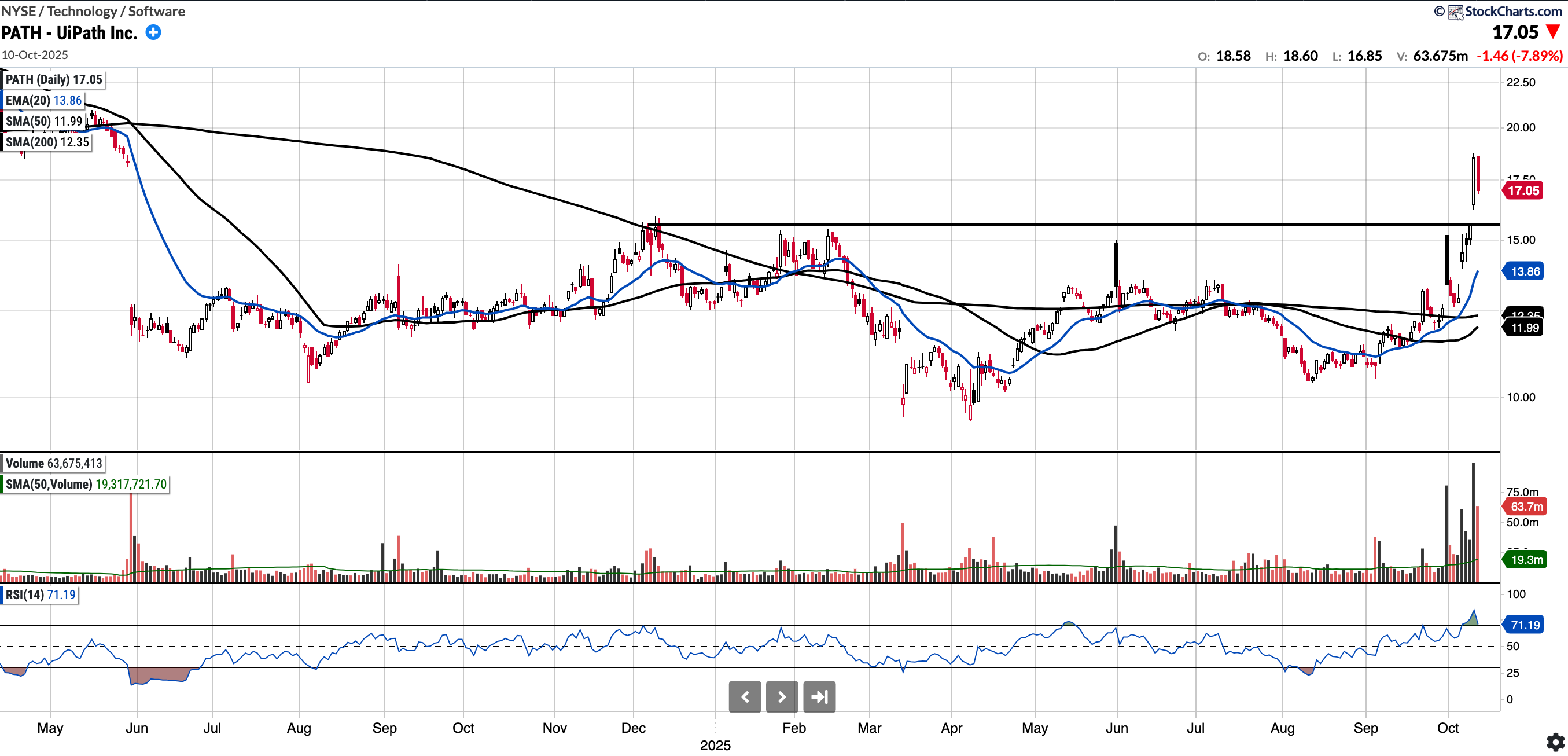Open chart settings gear icon

click(1555, 742)
